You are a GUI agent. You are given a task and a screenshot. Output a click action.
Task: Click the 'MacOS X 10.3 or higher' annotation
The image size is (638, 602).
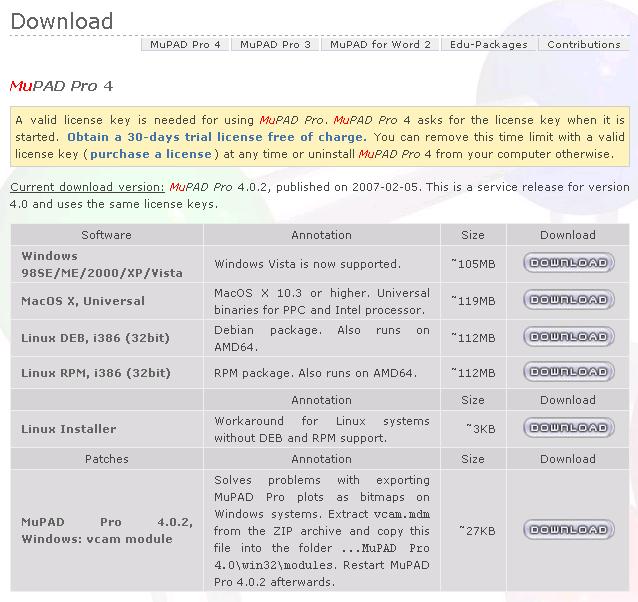click(322, 301)
